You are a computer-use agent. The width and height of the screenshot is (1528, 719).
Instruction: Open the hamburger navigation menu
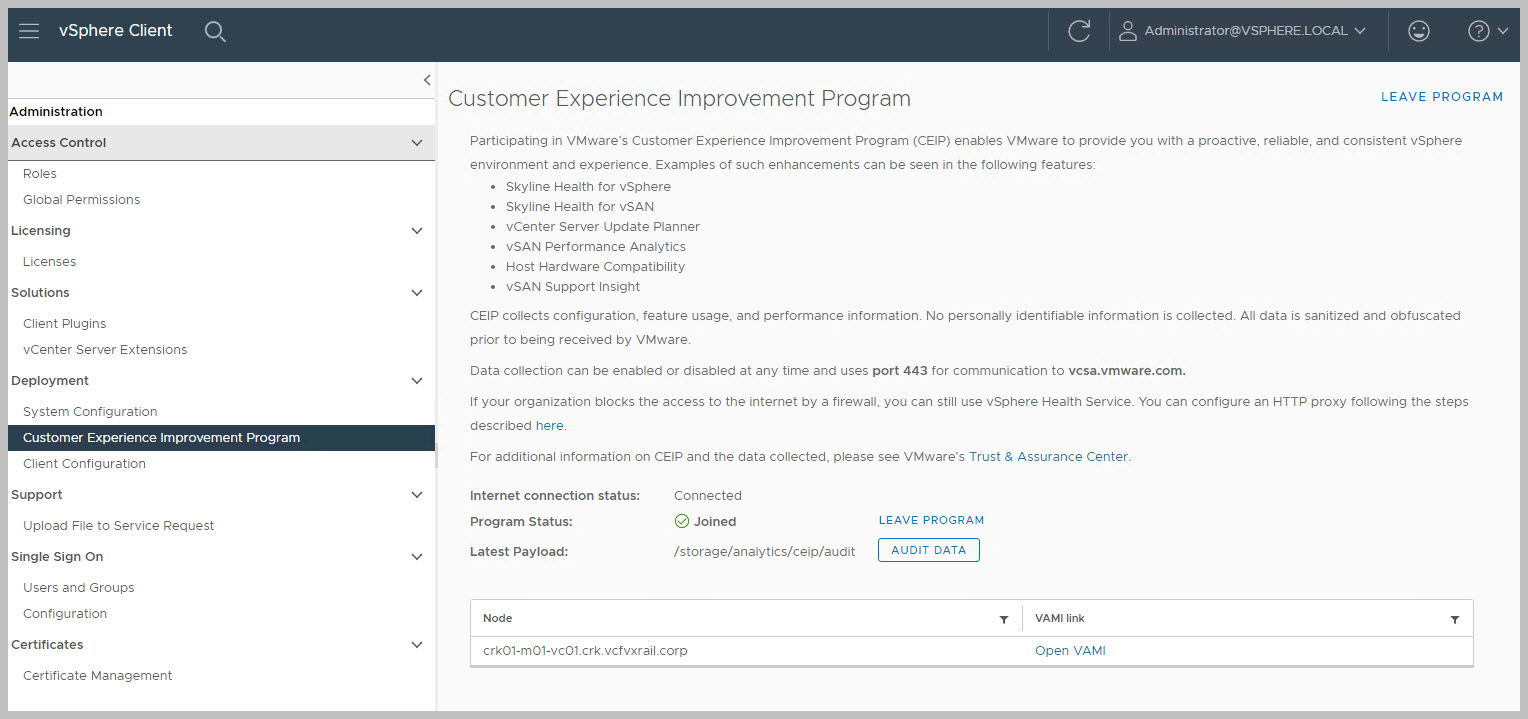point(29,31)
